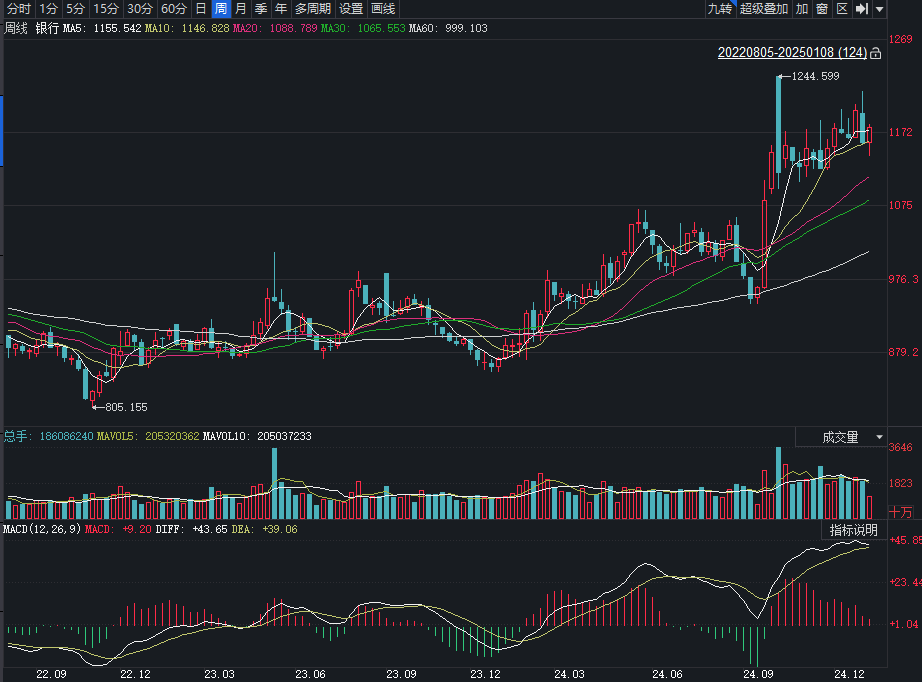Image resolution: width=922 pixels, height=682 pixels.
Task: Click the 1244.599 high price marker
Action: (x=814, y=76)
